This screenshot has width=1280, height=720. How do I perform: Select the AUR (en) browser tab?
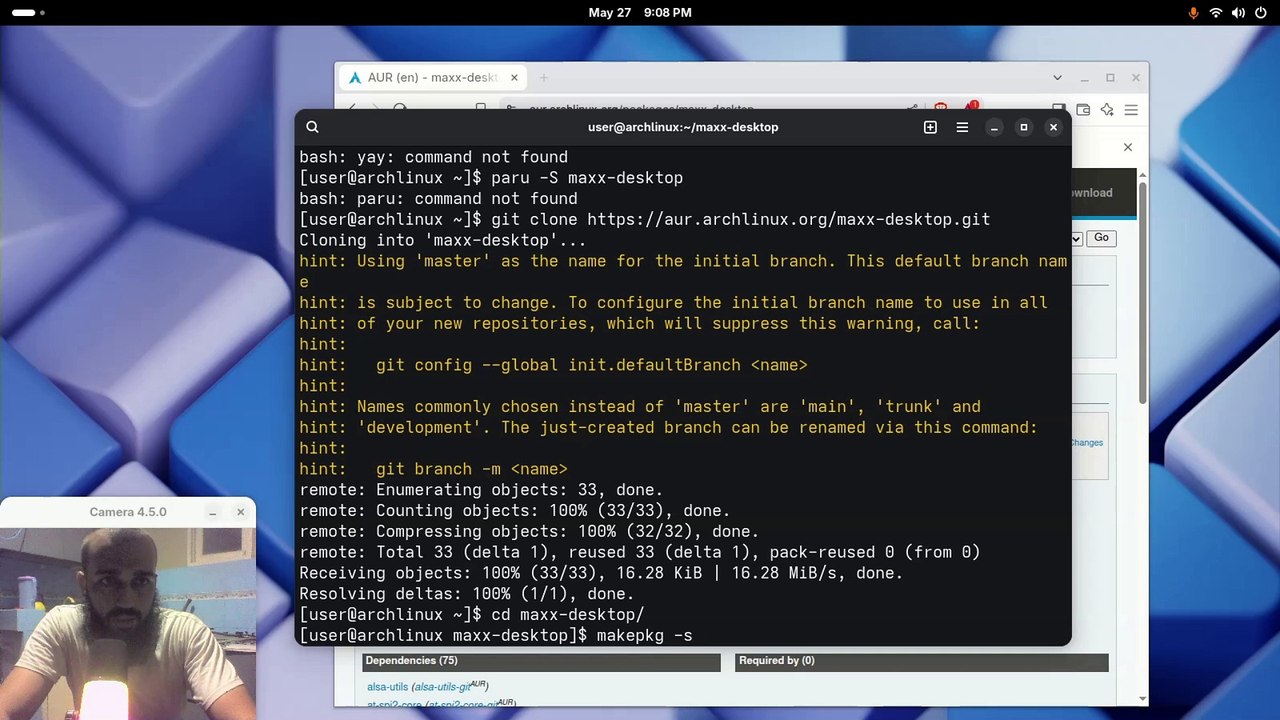pyautogui.click(x=433, y=77)
